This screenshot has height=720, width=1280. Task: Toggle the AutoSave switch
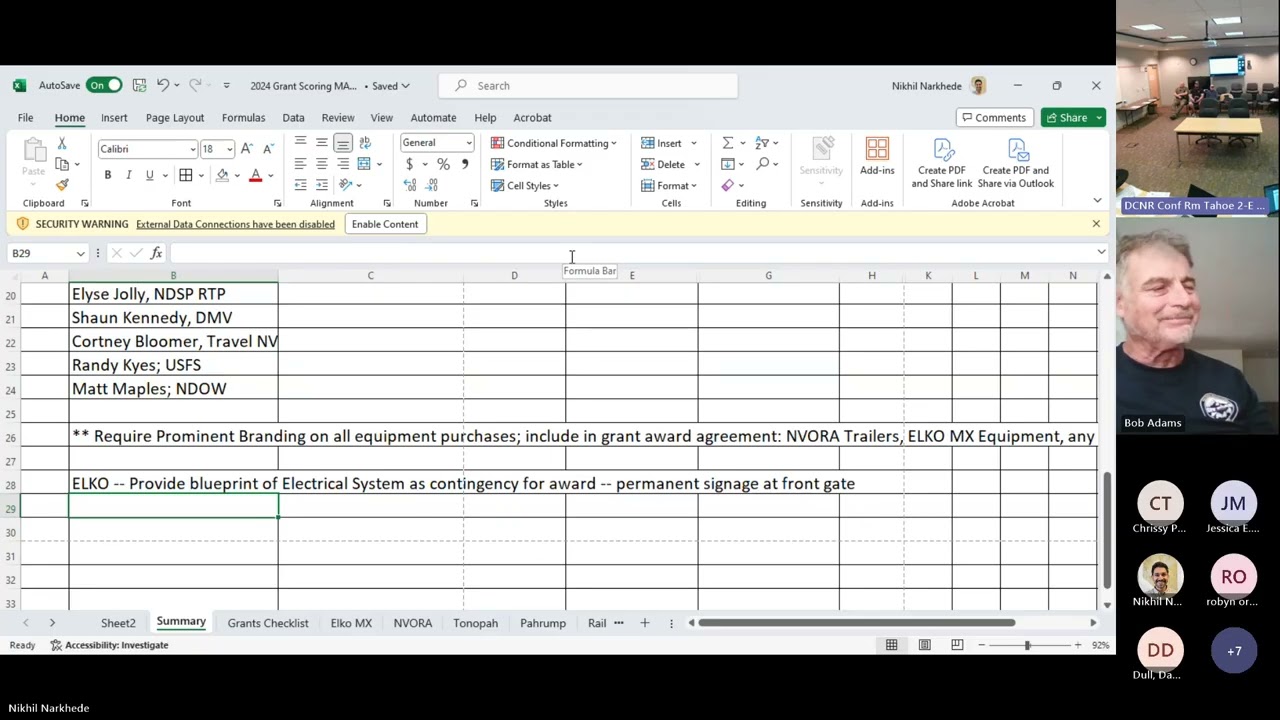pos(104,86)
